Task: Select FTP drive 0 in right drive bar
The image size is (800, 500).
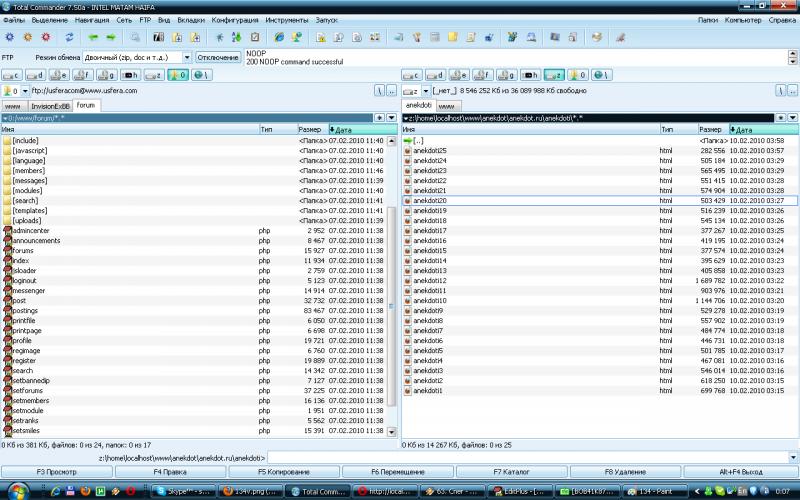Action: tap(578, 75)
